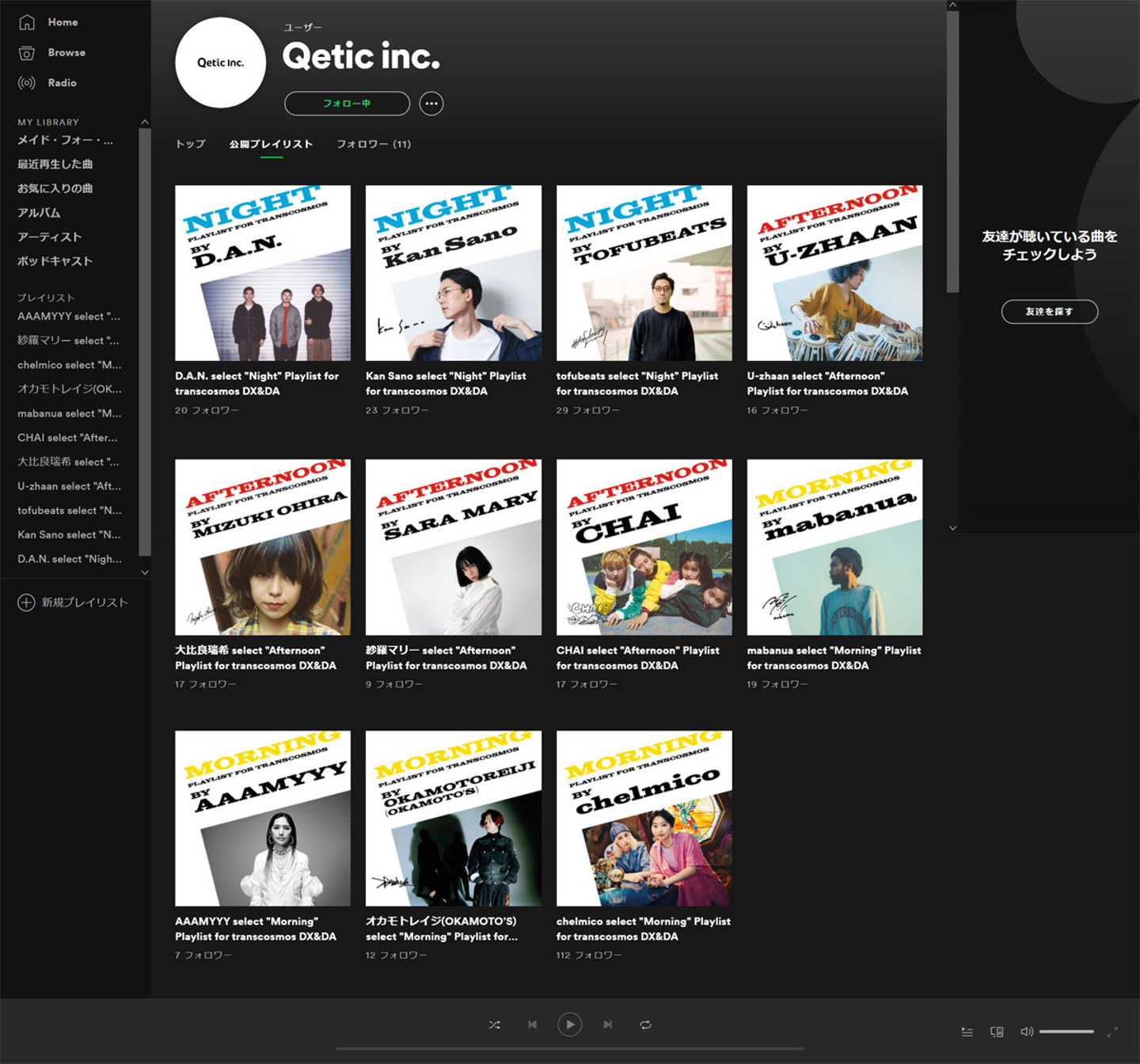Open メイド・フォー in My Library
This screenshot has width=1140, height=1064.
click(x=65, y=140)
